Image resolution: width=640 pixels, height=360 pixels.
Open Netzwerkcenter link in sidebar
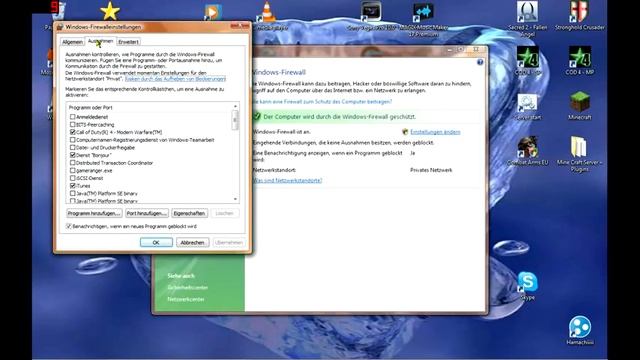click(x=186, y=299)
